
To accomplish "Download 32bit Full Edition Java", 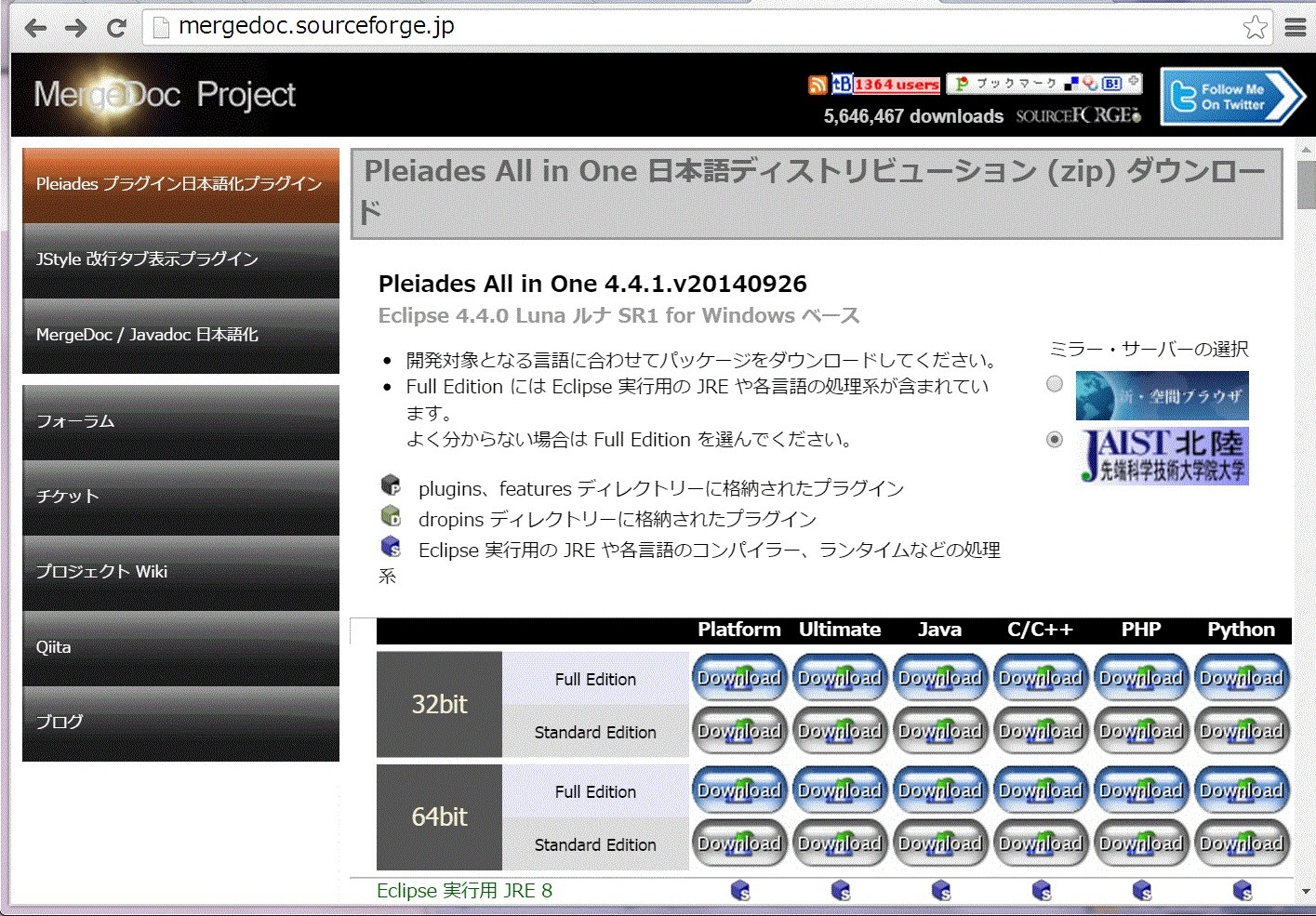I will [940, 678].
